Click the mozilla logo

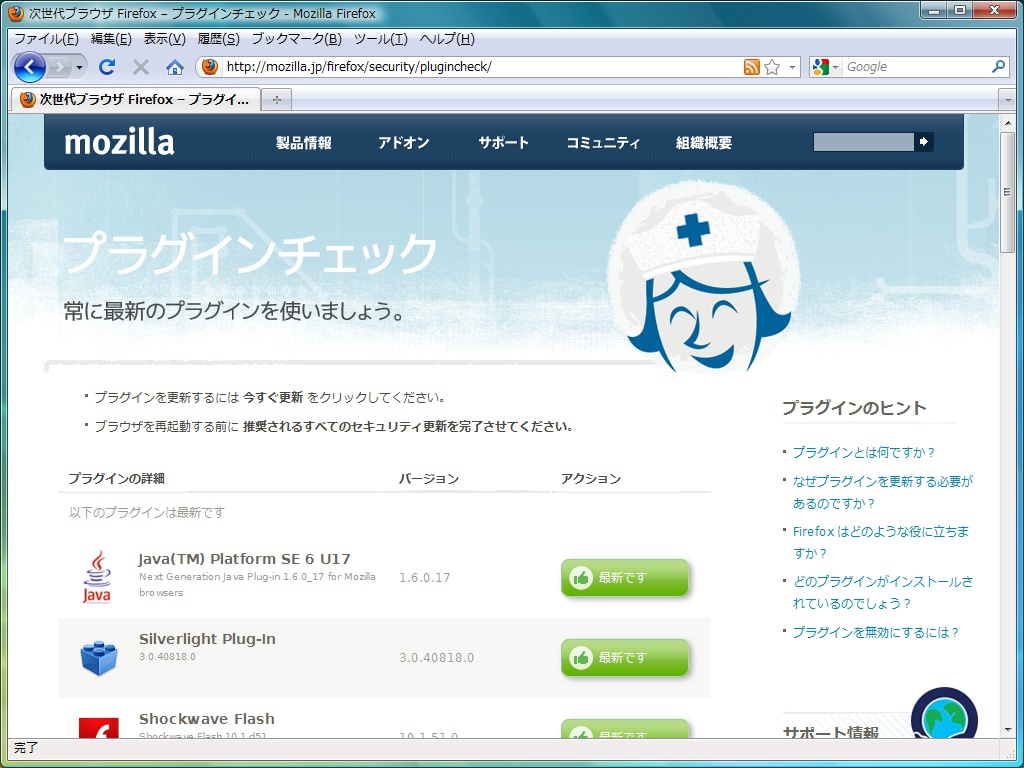[120, 142]
